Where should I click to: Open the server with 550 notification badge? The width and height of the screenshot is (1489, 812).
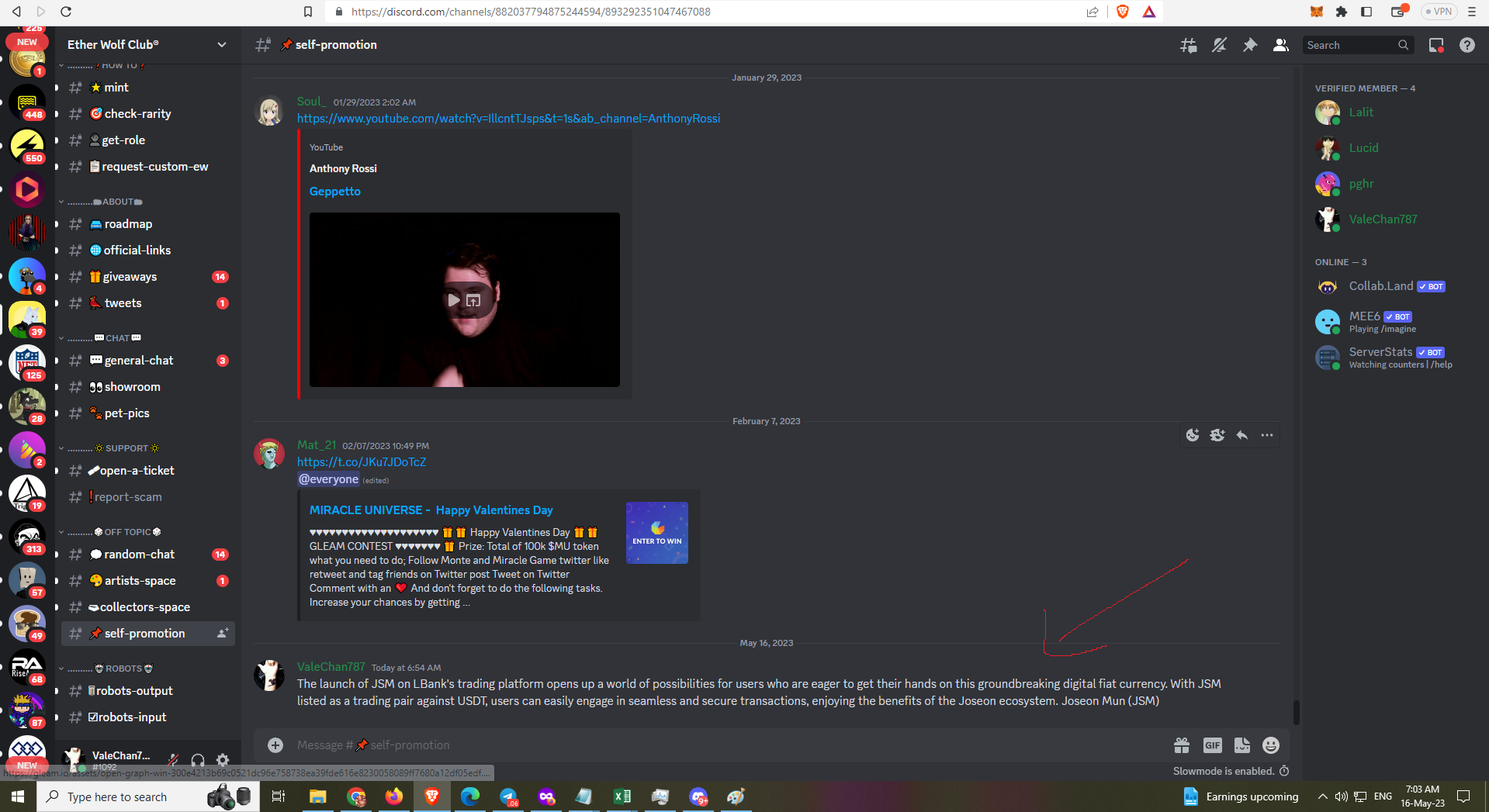point(27,146)
